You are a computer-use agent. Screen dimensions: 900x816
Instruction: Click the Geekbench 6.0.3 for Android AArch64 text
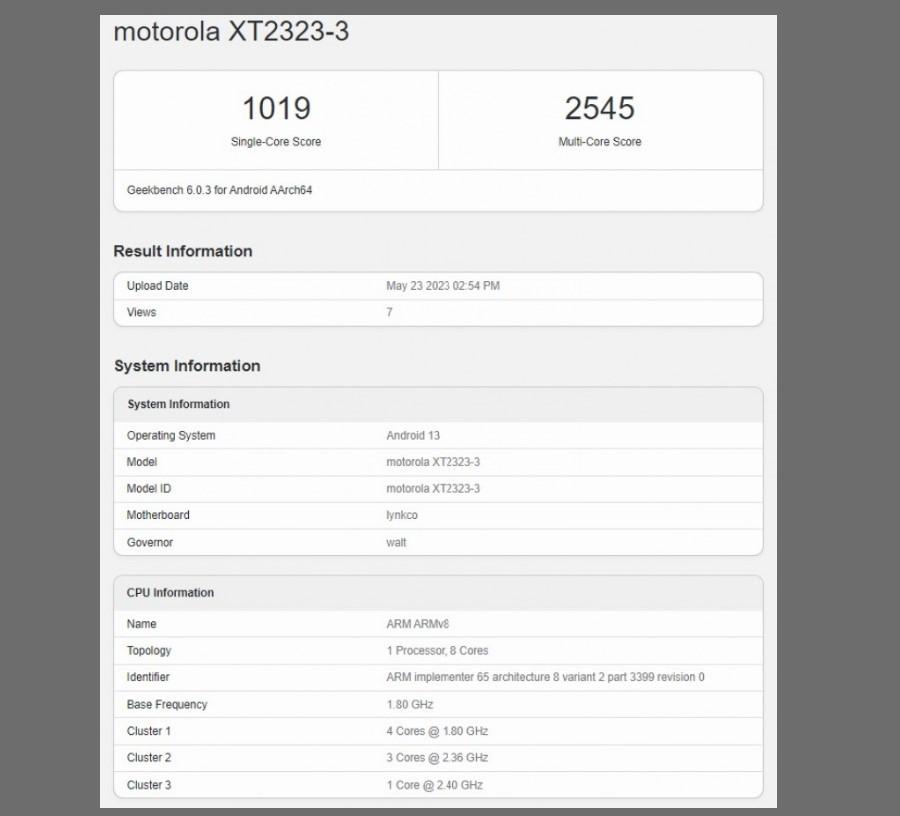[x=220, y=190]
